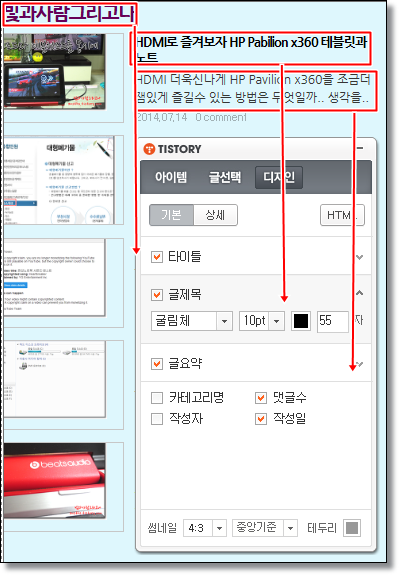Click the 0 comment text
This screenshot has width=399, height=575.
point(221,117)
